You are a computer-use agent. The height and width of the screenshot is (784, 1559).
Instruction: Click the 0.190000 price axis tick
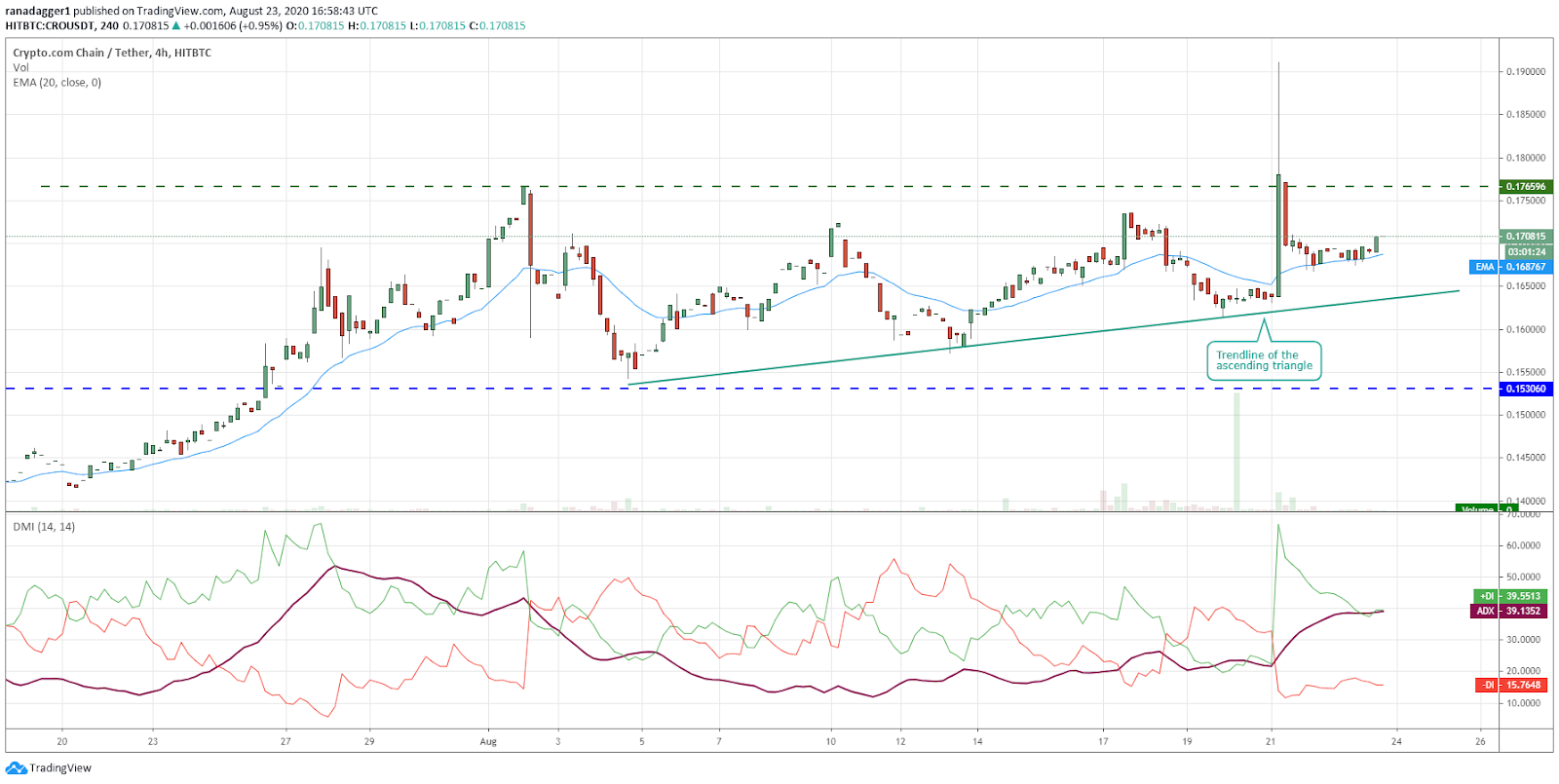pyautogui.click(x=1526, y=72)
